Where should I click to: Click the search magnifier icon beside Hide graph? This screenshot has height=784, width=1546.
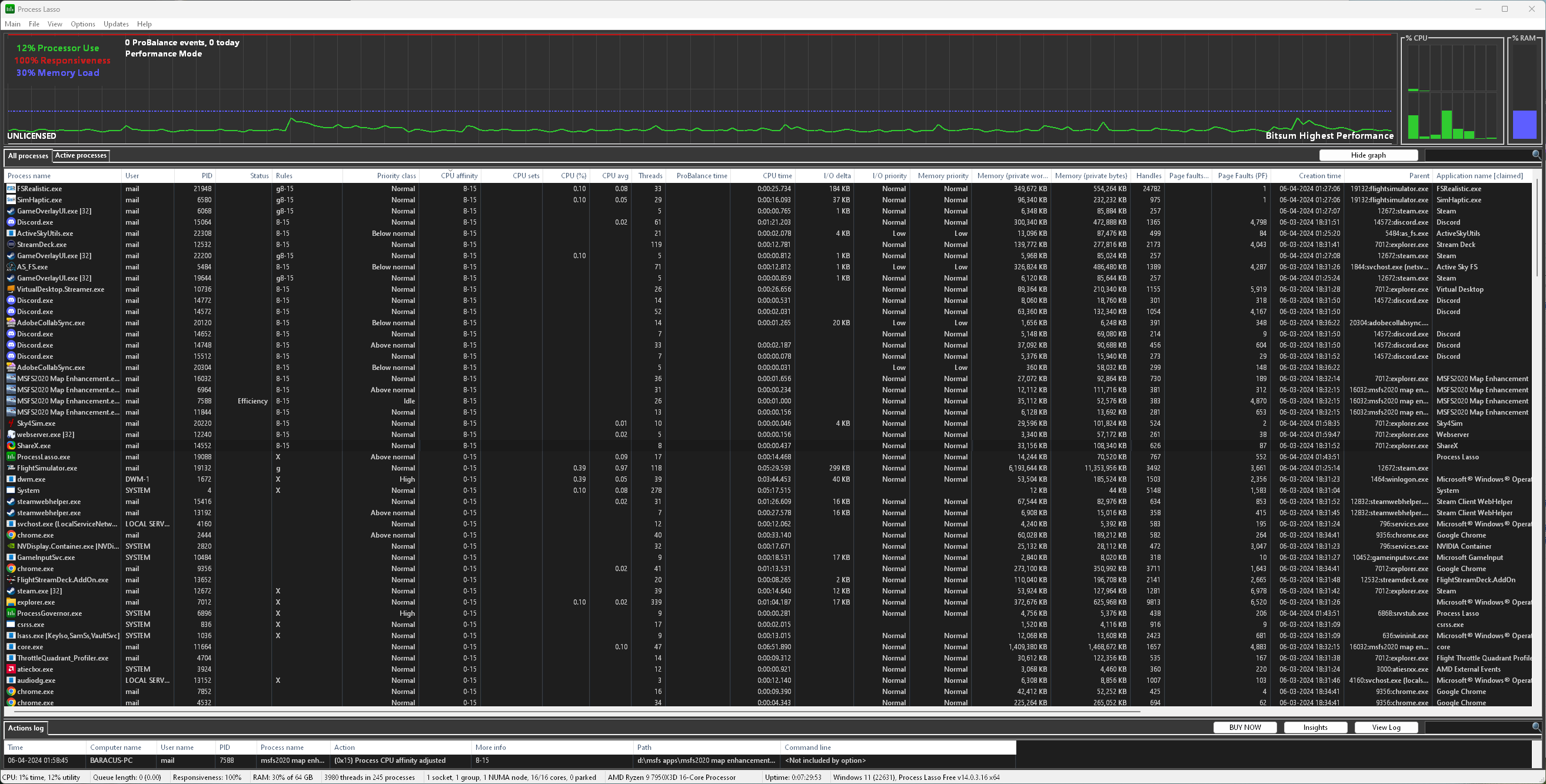click(x=1536, y=155)
